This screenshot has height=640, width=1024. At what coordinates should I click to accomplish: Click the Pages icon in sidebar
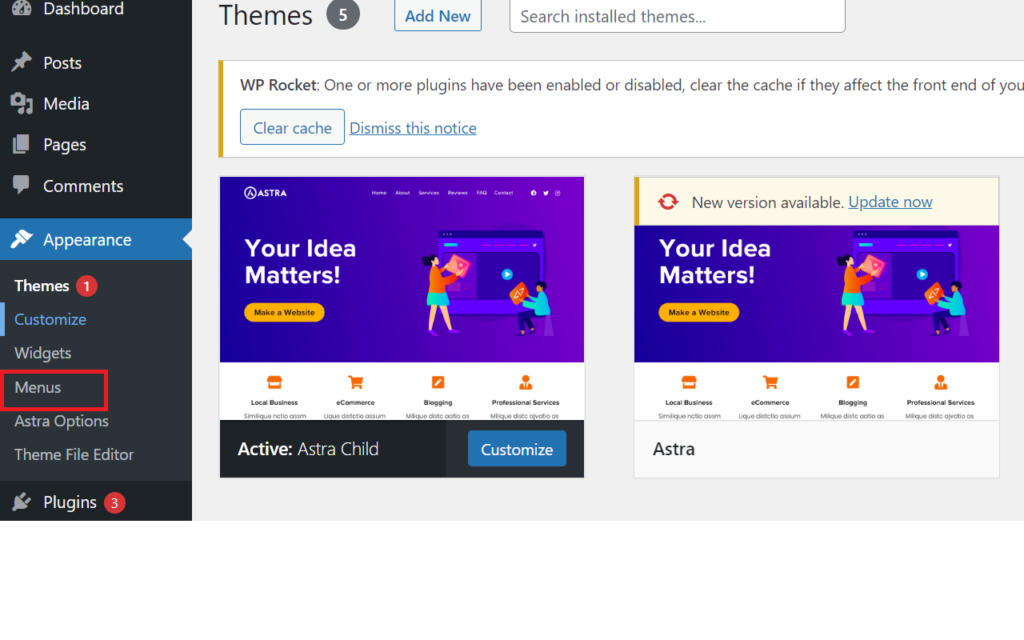(x=21, y=145)
